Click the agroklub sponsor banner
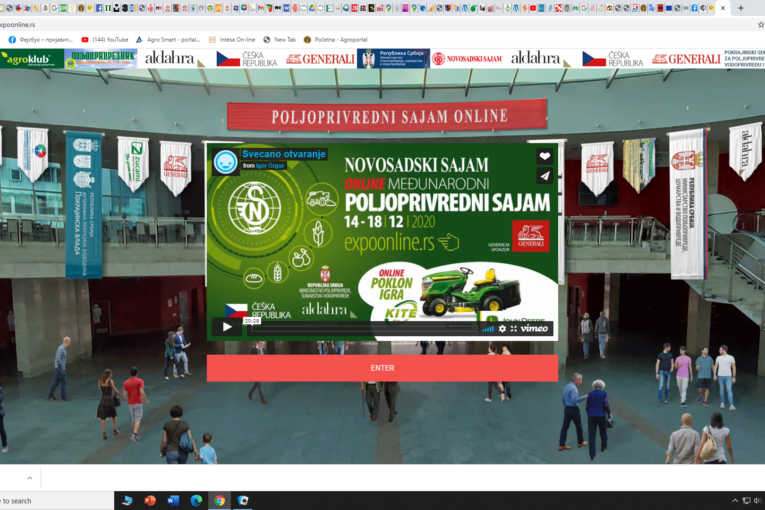765x510 pixels. [x=32, y=59]
